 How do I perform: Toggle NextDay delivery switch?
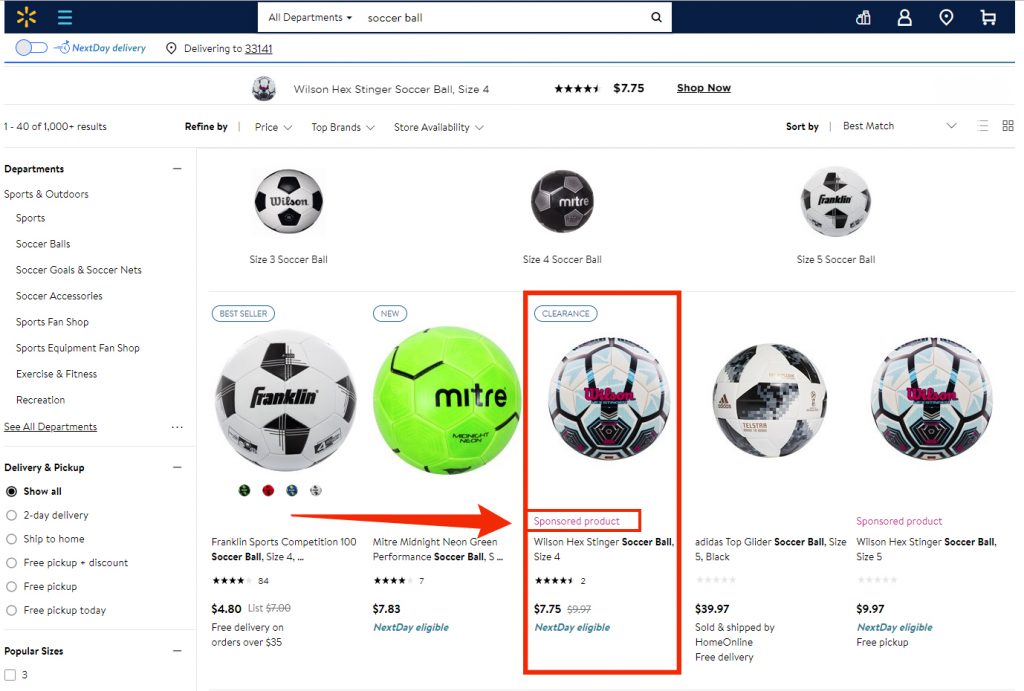31,48
